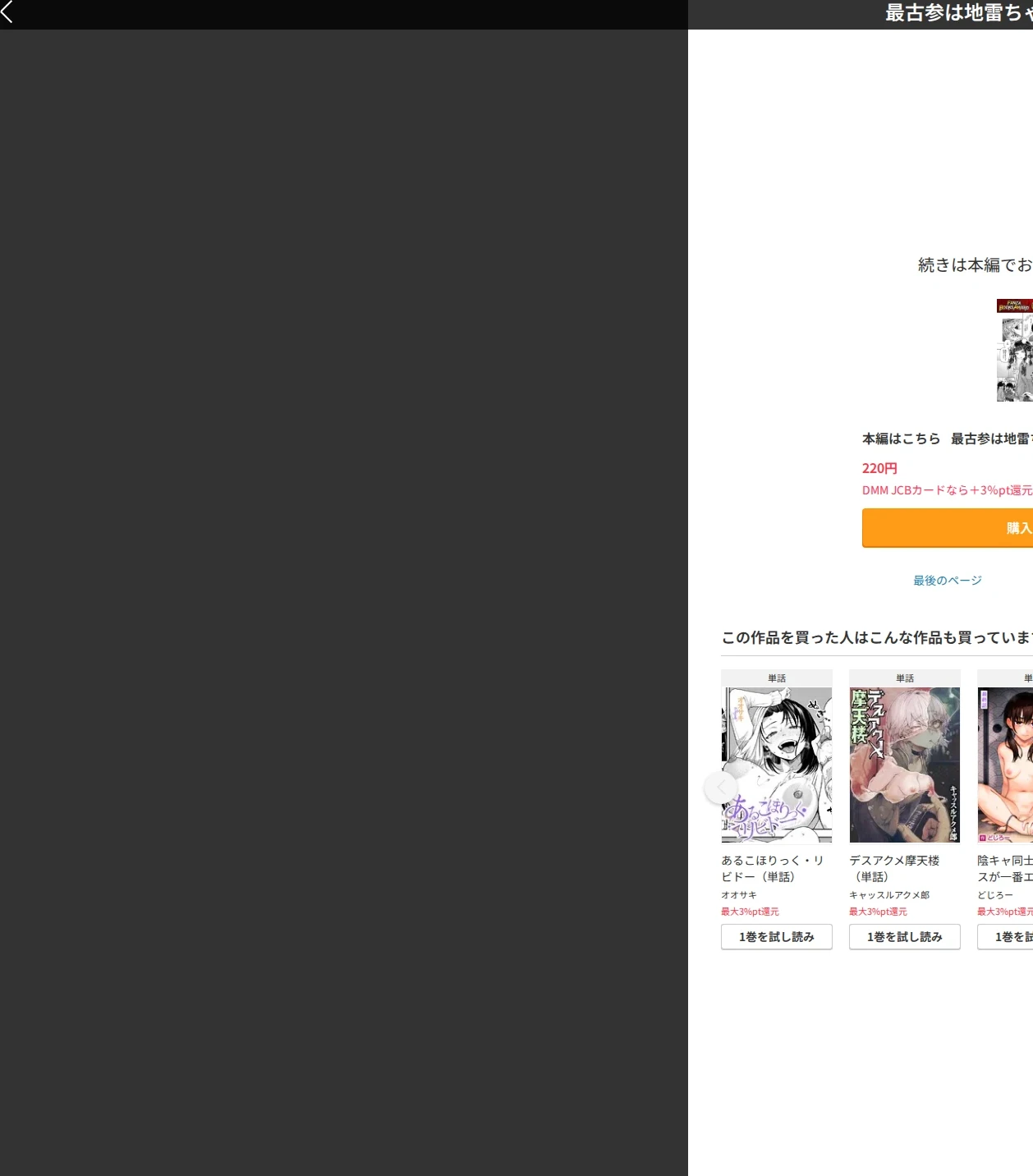
Task: Click the carousel previous arrow
Action: click(x=721, y=788)
